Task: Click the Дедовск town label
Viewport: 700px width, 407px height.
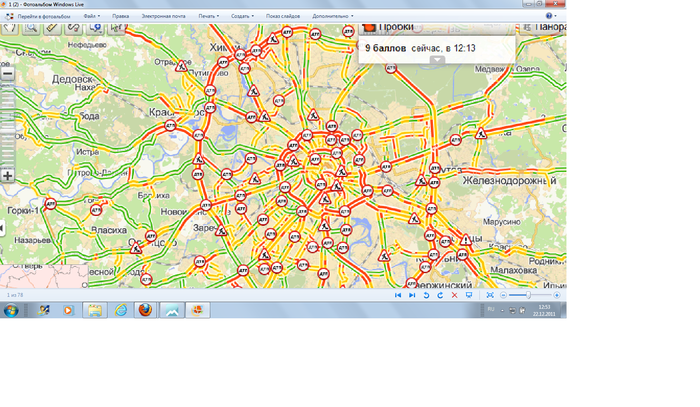Action: coord(72,79)
